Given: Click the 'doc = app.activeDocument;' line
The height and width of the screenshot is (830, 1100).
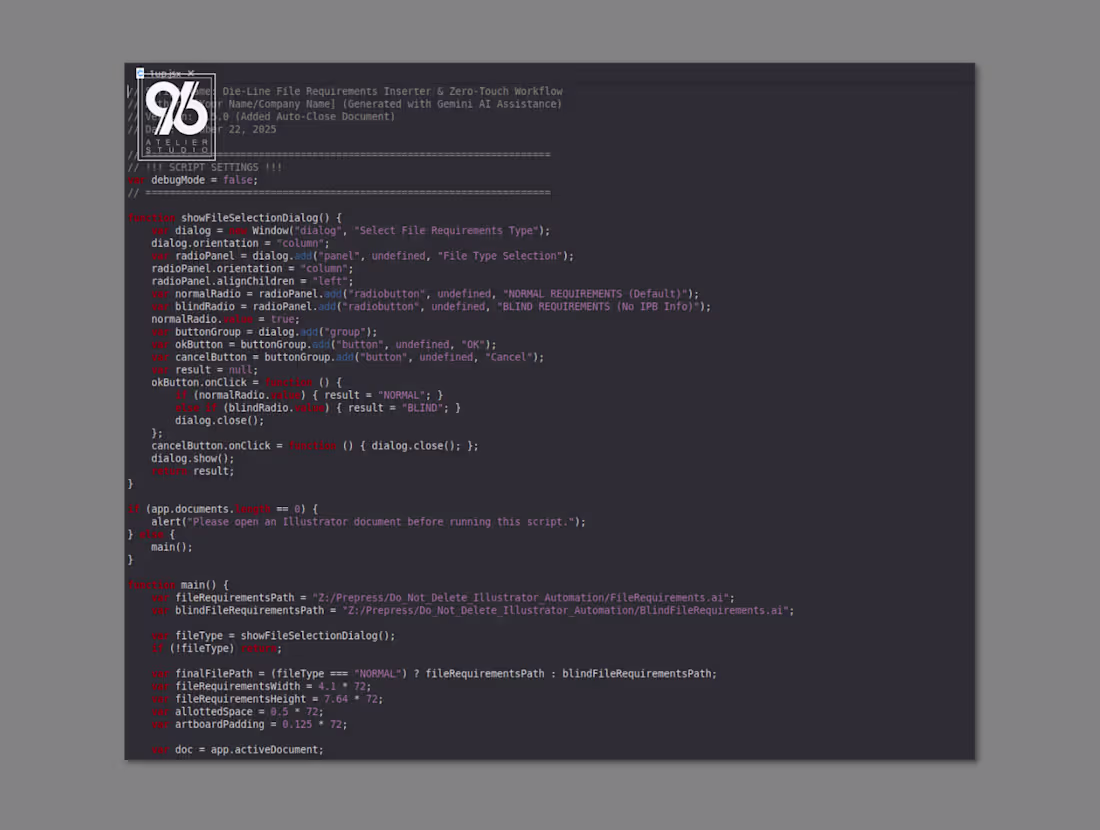Looking at the screenshot, I should (x=237, y=750).
